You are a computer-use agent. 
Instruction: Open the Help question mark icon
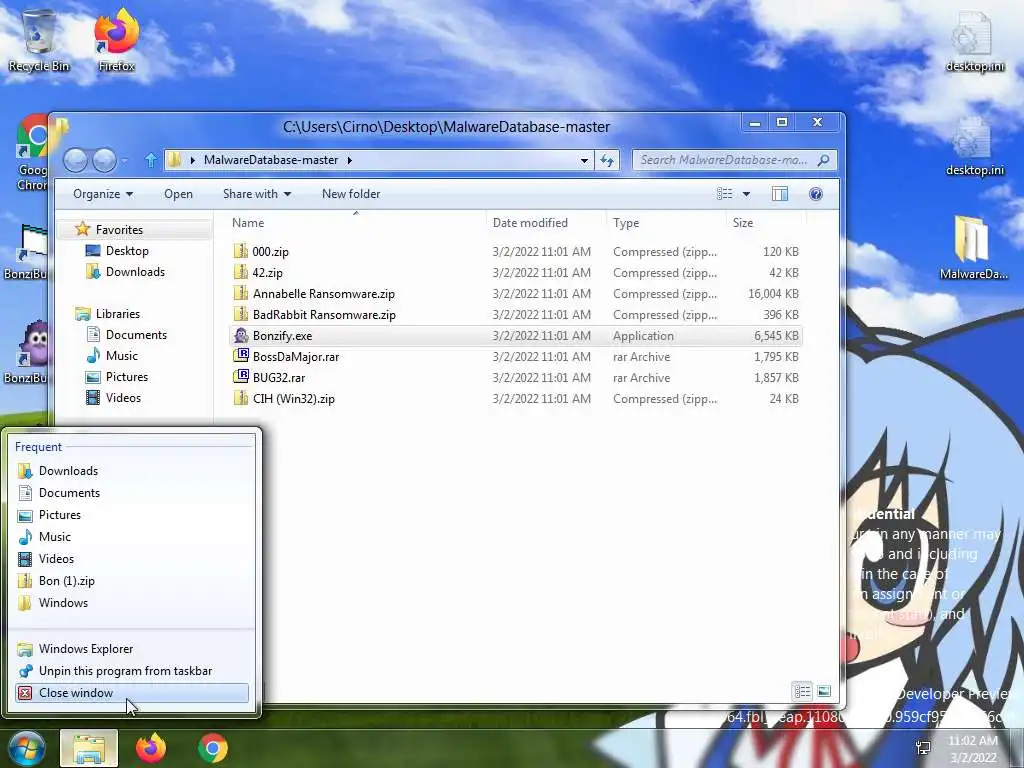(816, 194)
